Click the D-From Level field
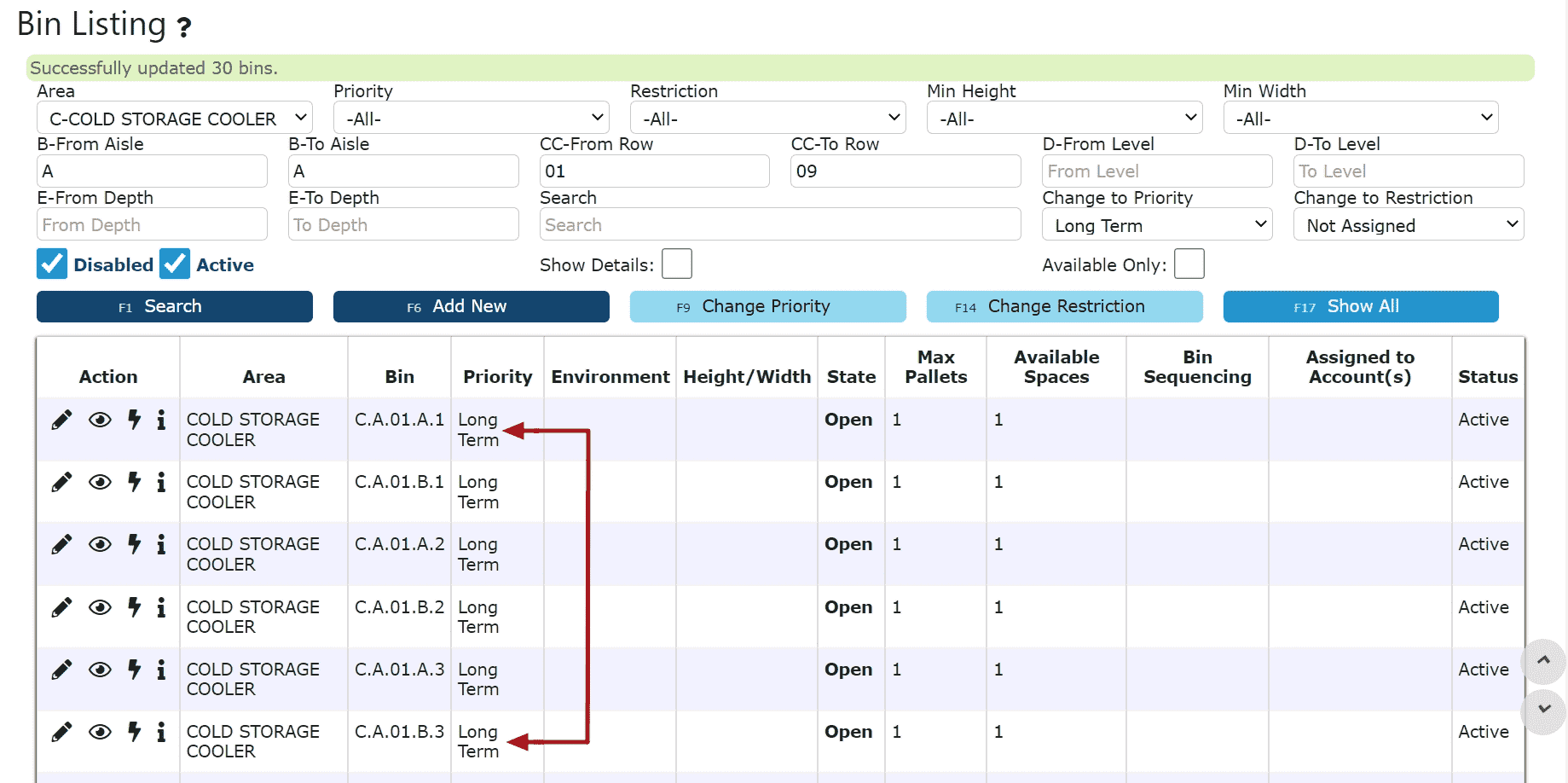Viewport: 1568px width, 783px height. pyautogui.click(x=1157, y=171)
